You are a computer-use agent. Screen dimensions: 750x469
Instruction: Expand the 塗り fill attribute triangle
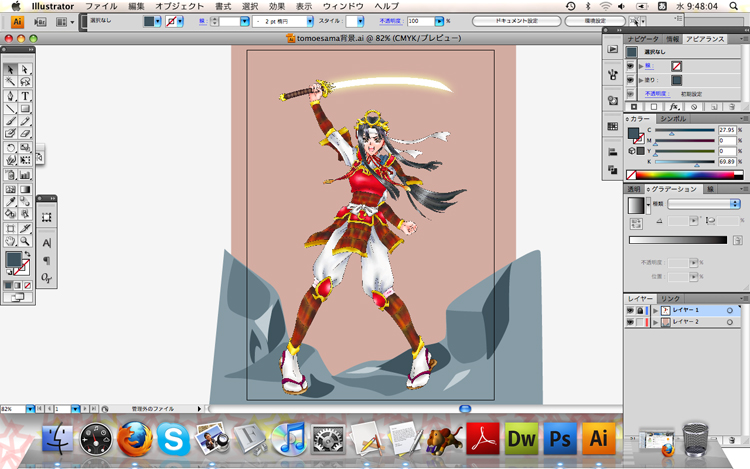pyautogui.click(x=641, y=80)
